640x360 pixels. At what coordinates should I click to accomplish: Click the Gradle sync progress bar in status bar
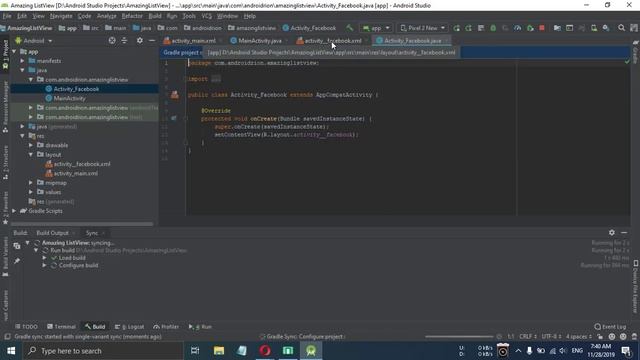click(458, 337)
